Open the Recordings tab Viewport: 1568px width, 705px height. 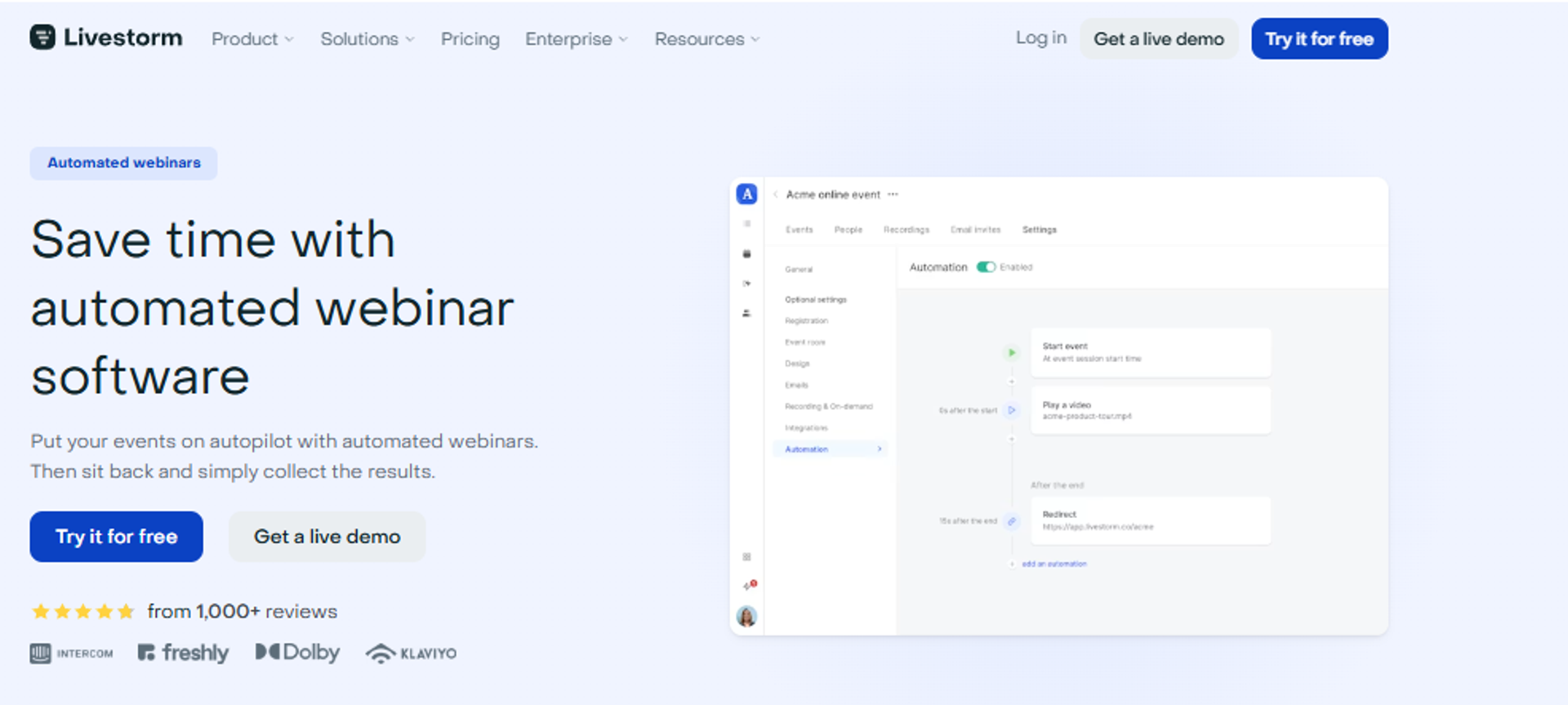pyautogui.click(x=906, y=230)
